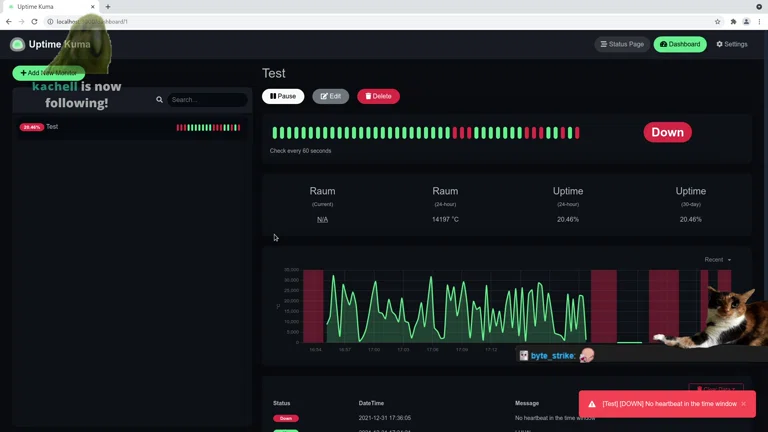Open the Dashboard tab
This screenshot has width=768, height=432.
[x=680, y=44]
